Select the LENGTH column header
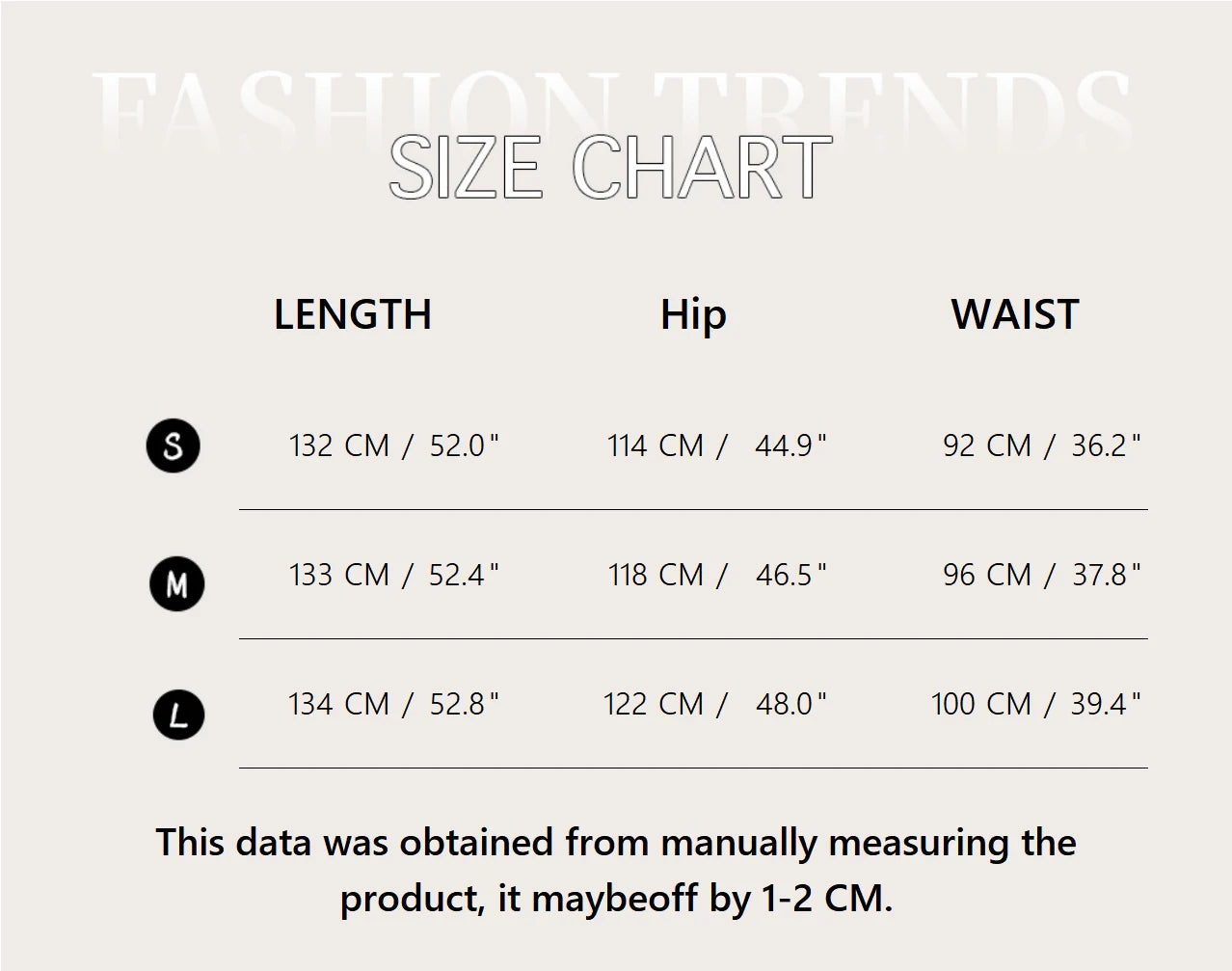The width and height of the screenshot is (1232, 971). pyautogui.click(x=353, y=314)
